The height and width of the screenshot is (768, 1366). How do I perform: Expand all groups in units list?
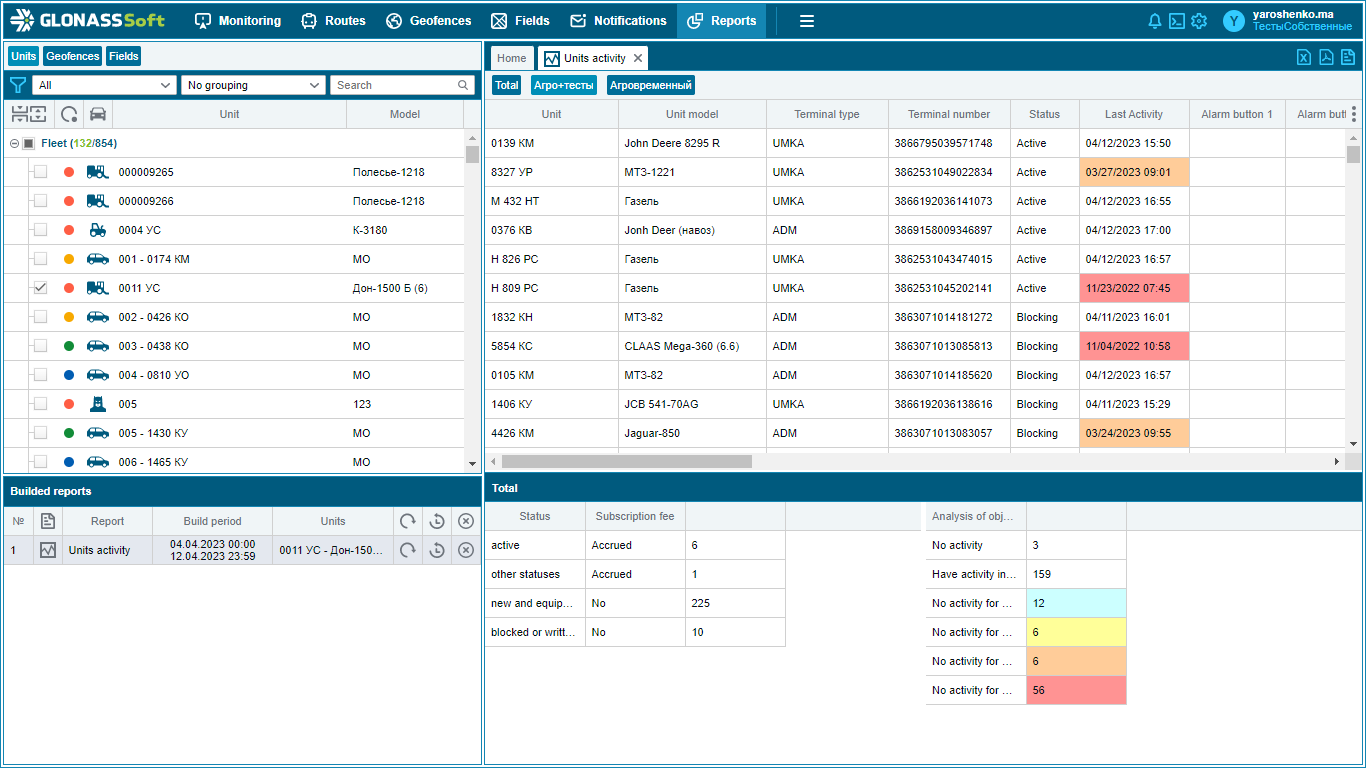37,114
